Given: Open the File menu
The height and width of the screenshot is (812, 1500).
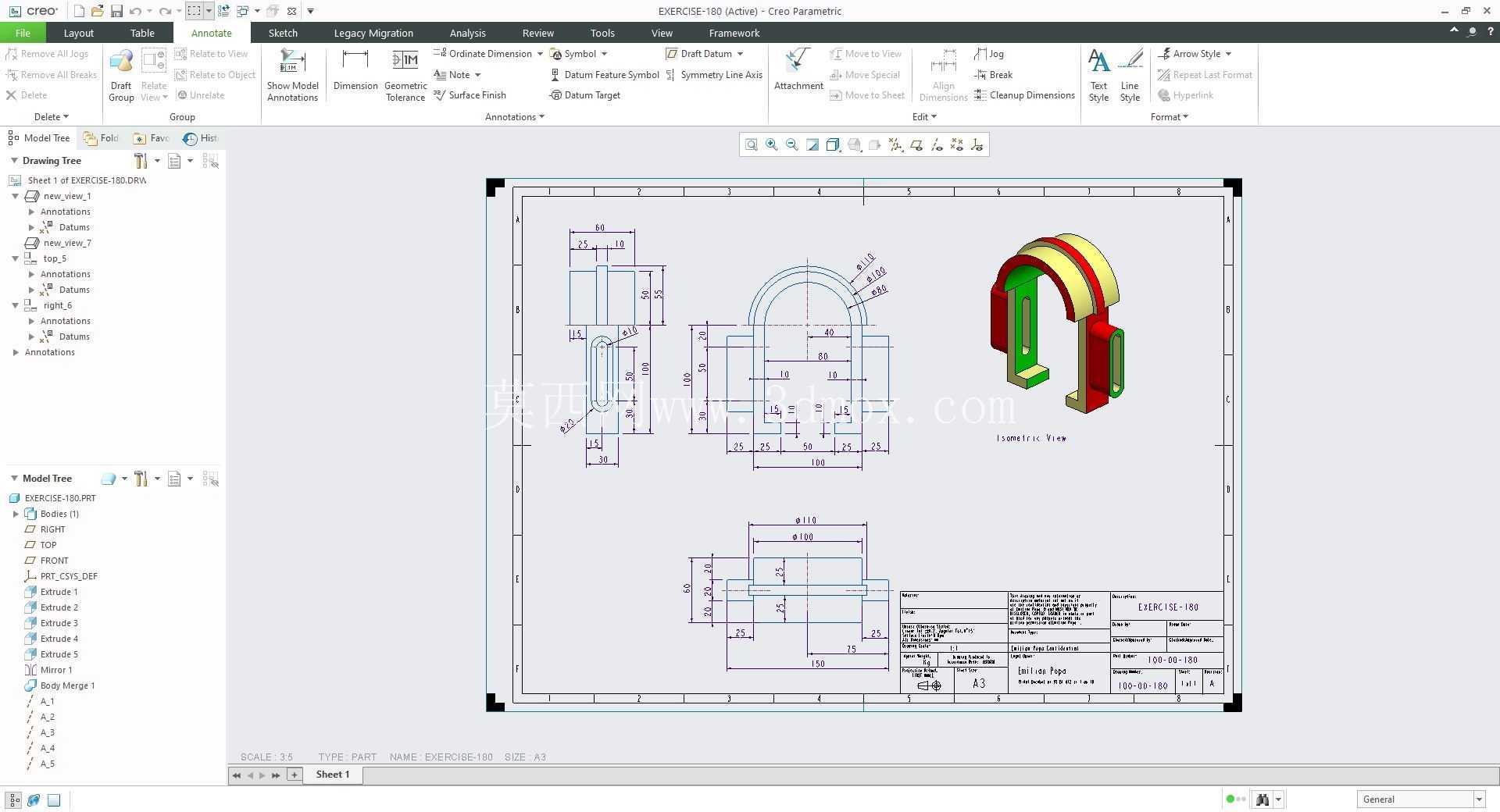Looking at the screenshot, I should pyautogui.click(x=23, y=33).
